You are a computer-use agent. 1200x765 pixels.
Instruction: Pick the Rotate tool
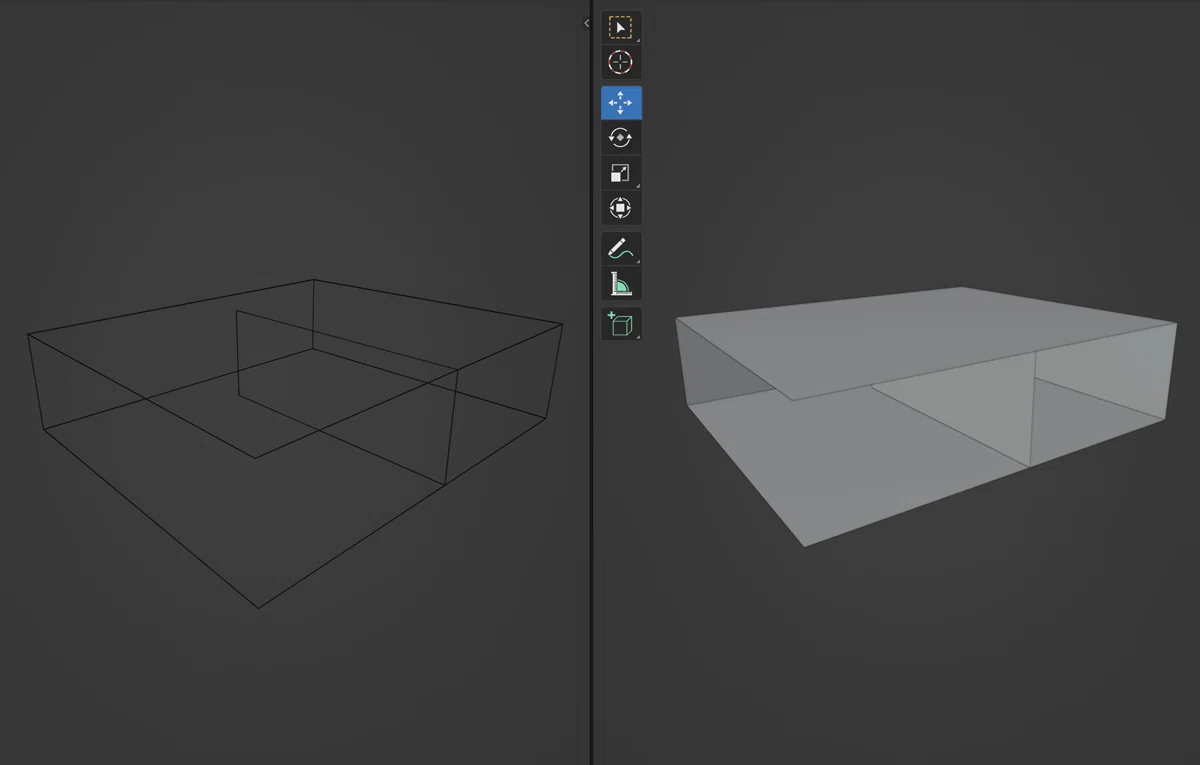click(x=621, y=138)
